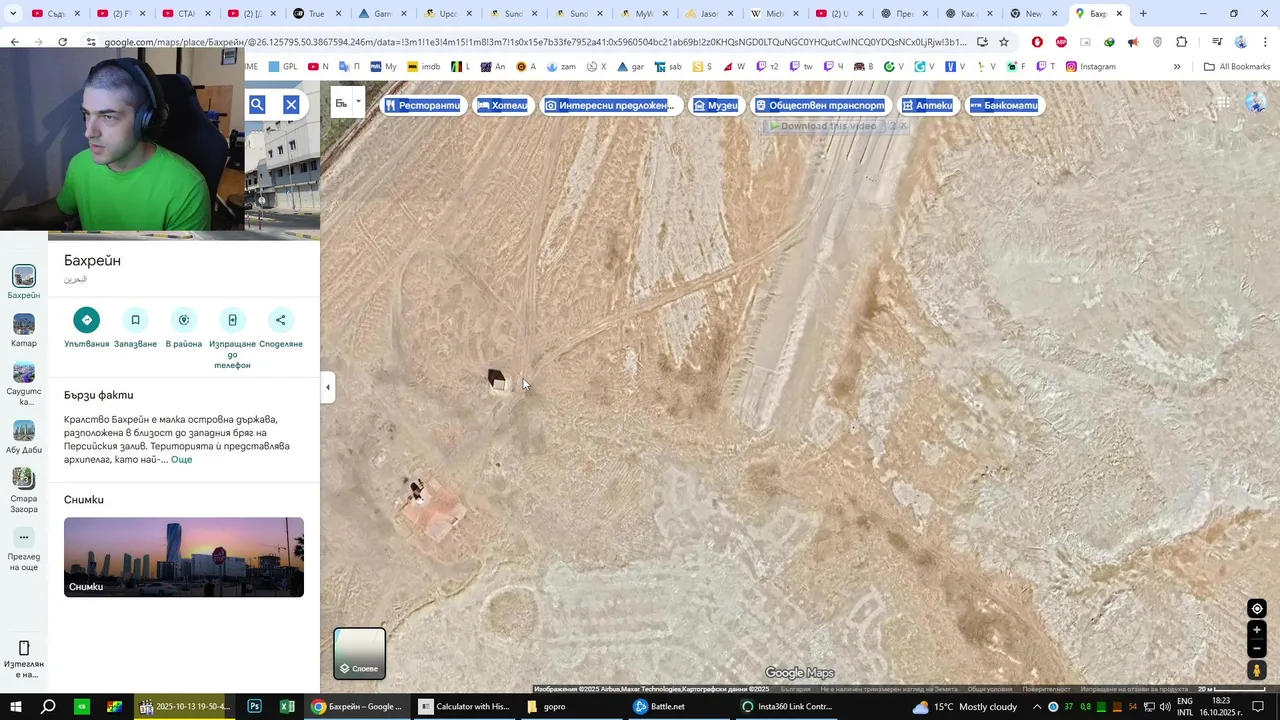This screenshot has height=720, width=1280.
Task: Open Photoshop from the taskbar
Action: [254, 707]
